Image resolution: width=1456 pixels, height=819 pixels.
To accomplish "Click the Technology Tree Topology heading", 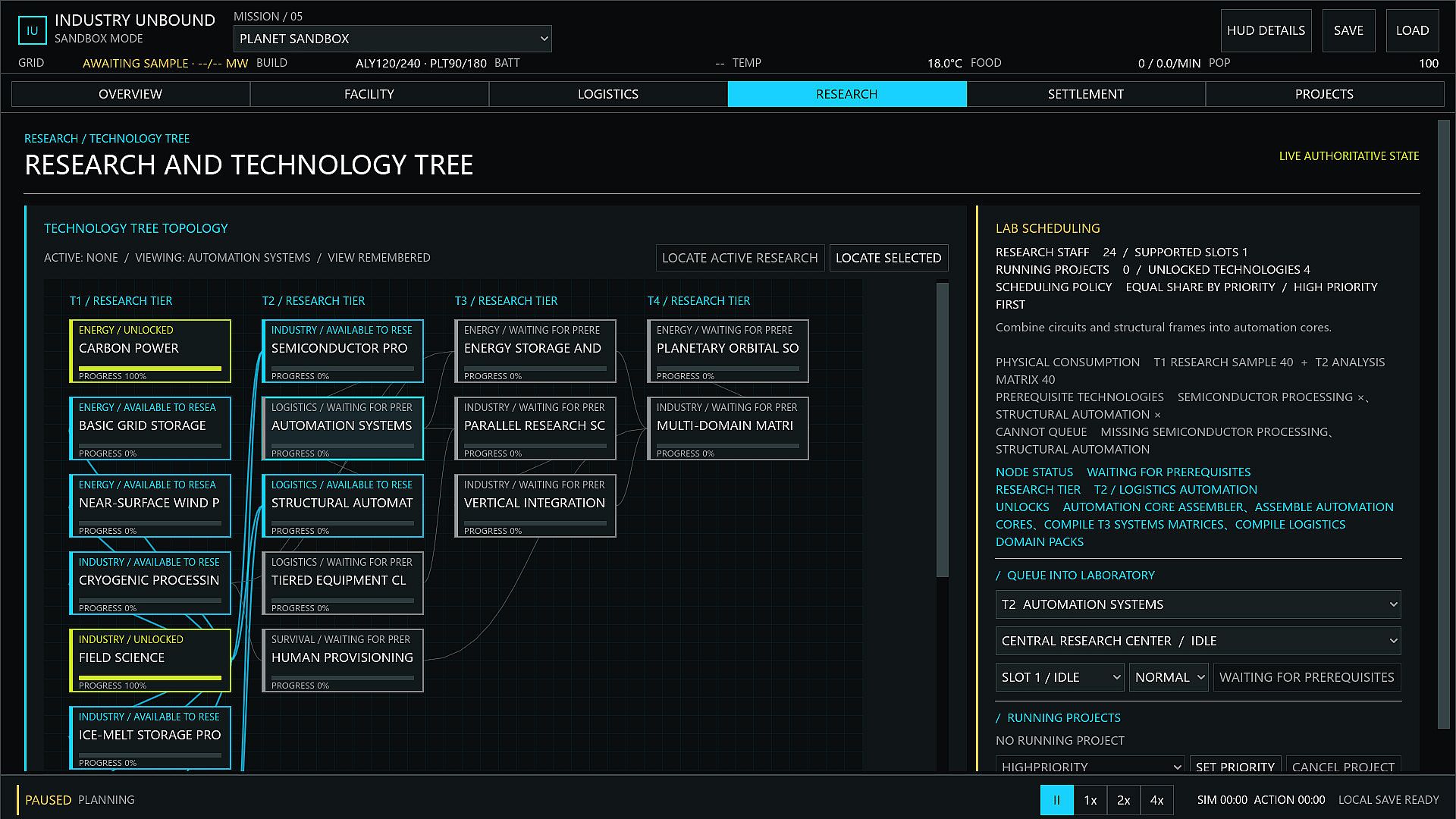I will tap(136, 228).
